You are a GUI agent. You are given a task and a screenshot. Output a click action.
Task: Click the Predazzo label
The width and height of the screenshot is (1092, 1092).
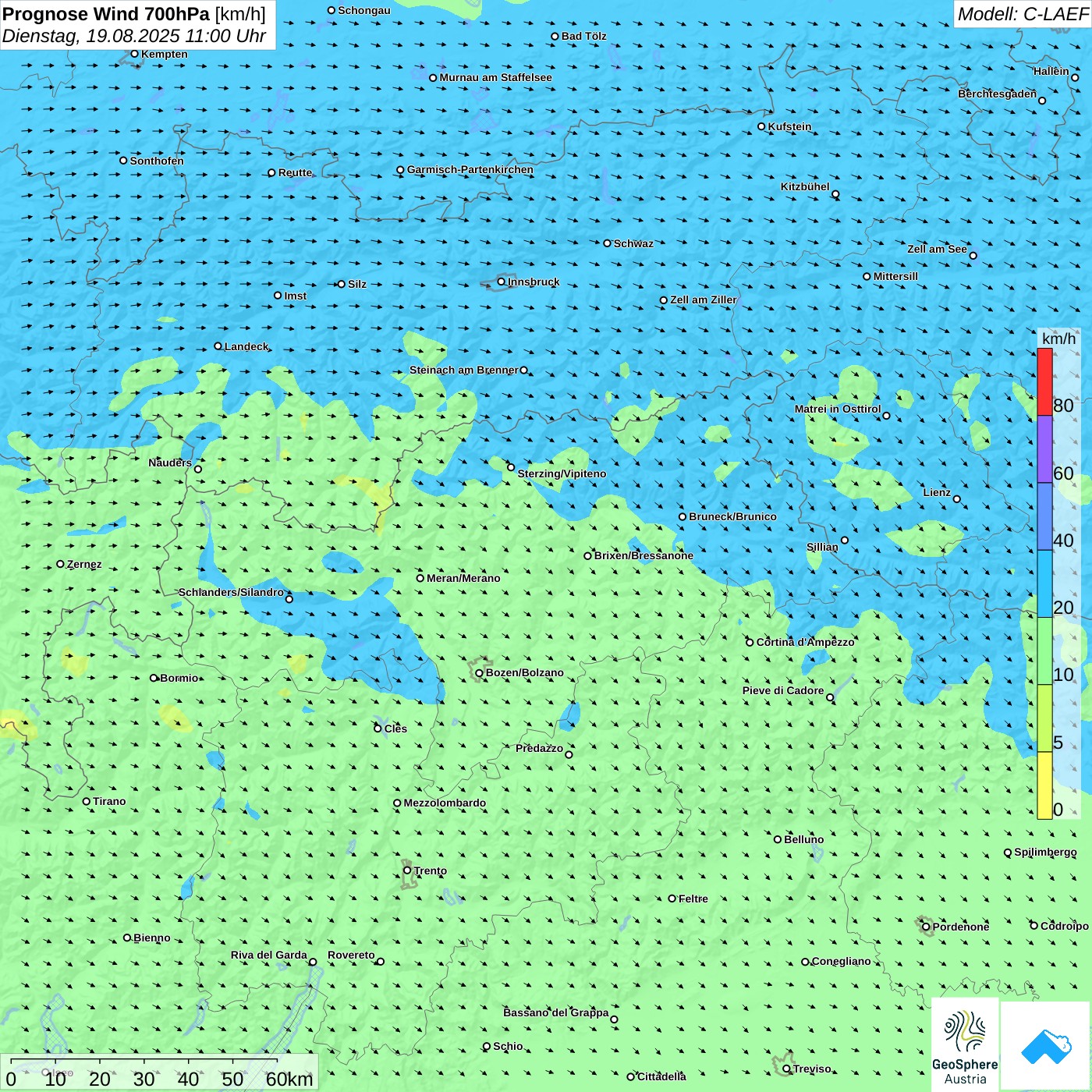(539, 748)
